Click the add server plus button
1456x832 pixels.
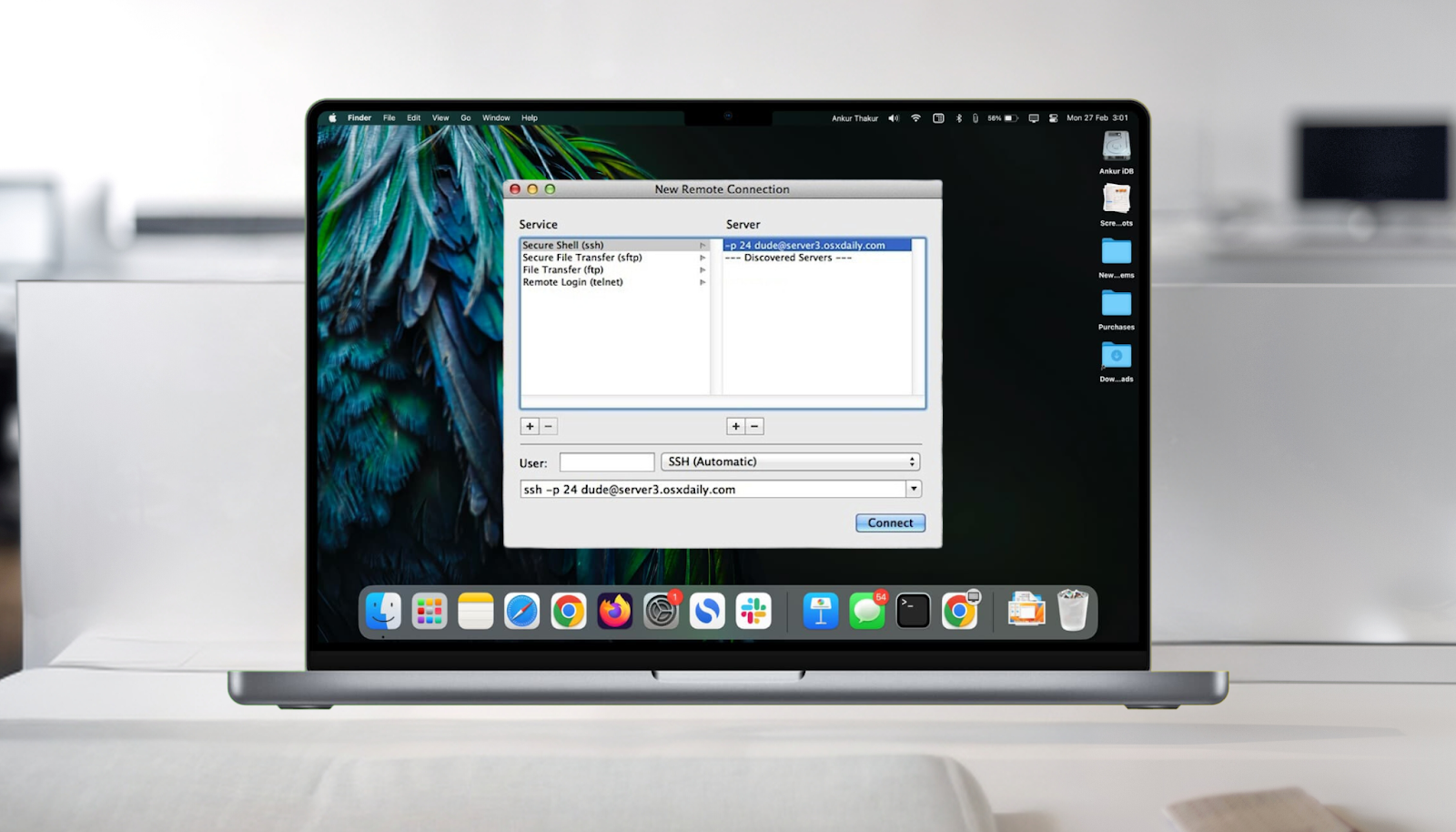point(735,426)
